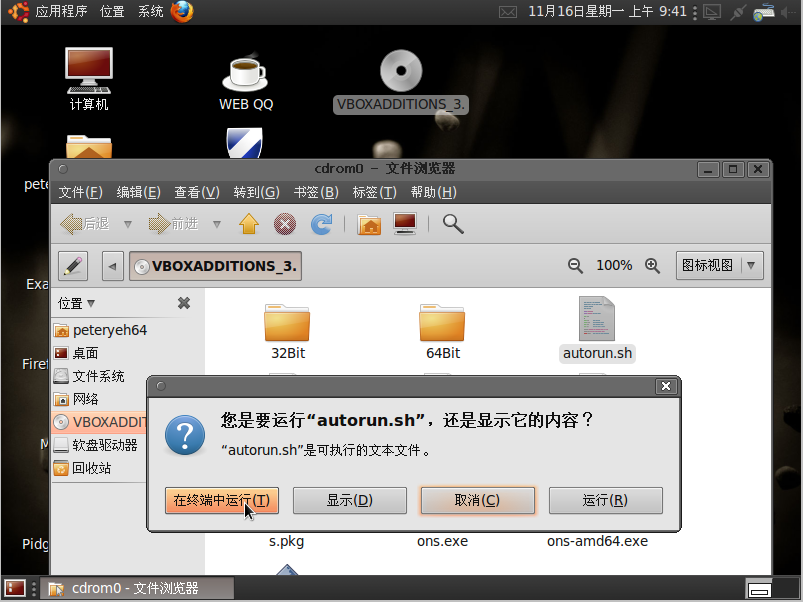Select the 64Bit folder icon
Viewport: 803px width, 602px height.
442,322
